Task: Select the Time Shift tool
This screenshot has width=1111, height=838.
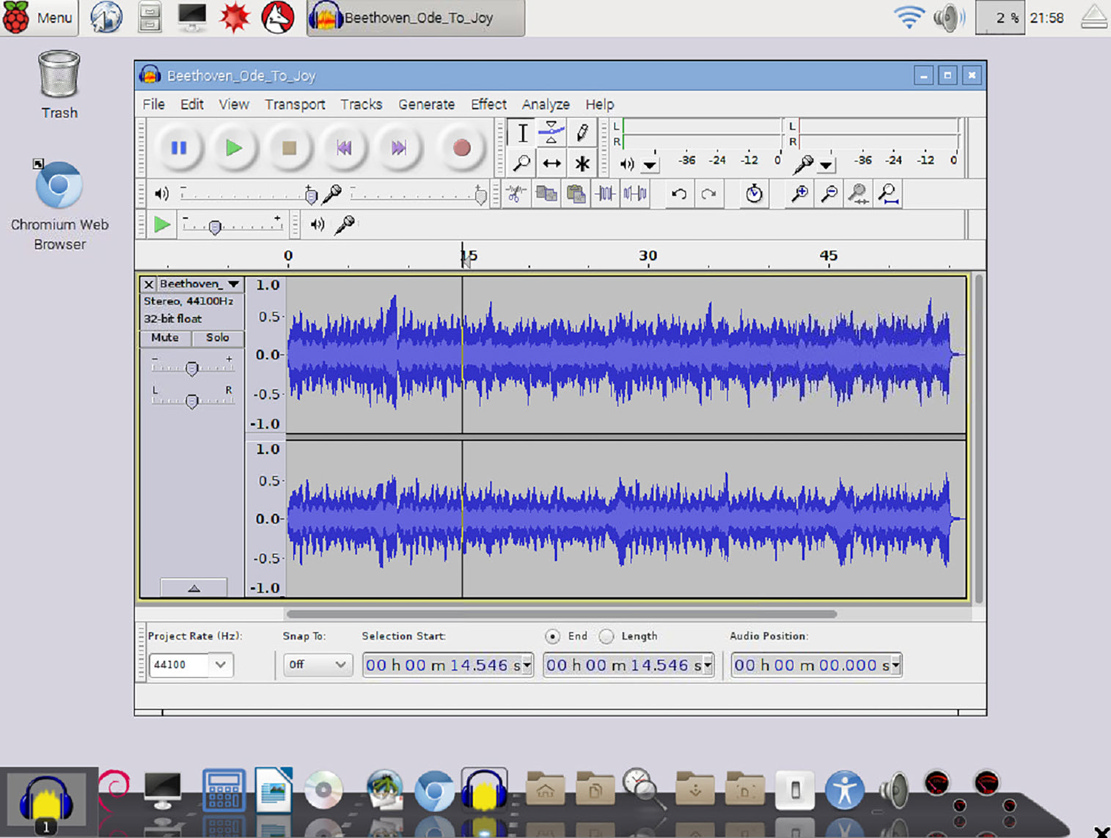Action: pos(551,164)
